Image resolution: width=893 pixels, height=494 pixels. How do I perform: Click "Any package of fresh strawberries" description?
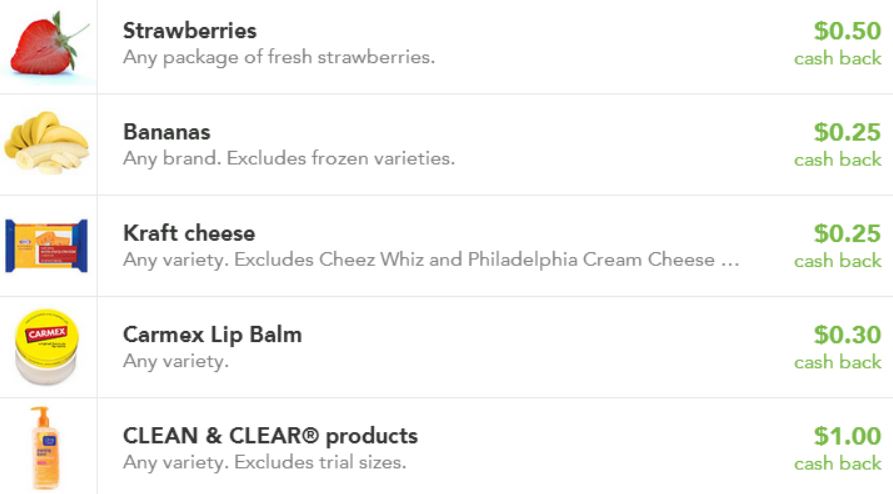278,57
